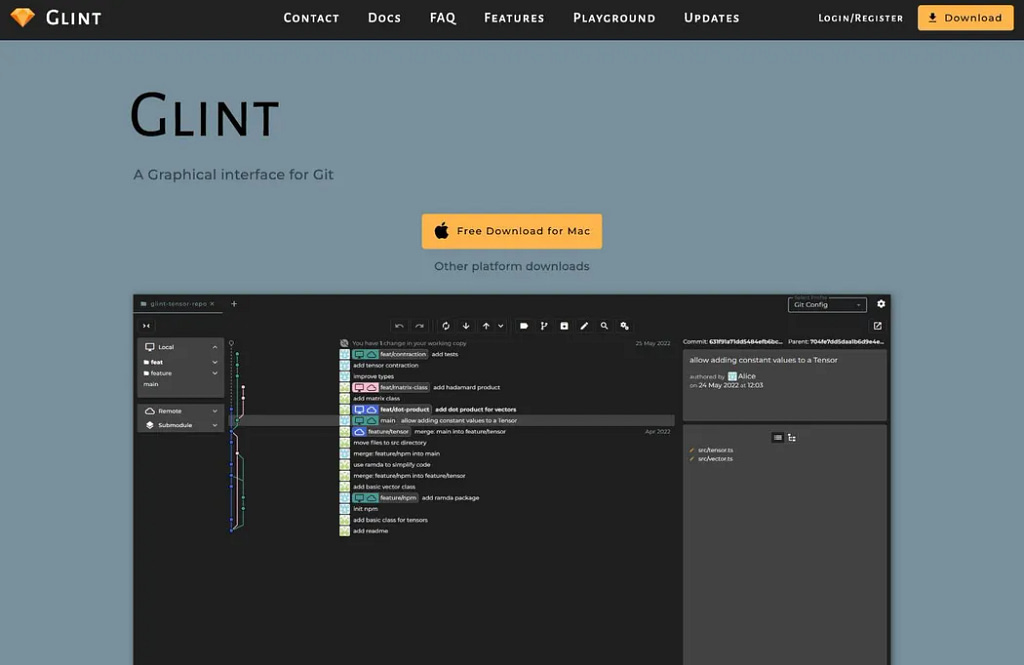Click the magnifier search icon in toolbar
This screenshot has width=1024, height=665.
click(604, 326)
